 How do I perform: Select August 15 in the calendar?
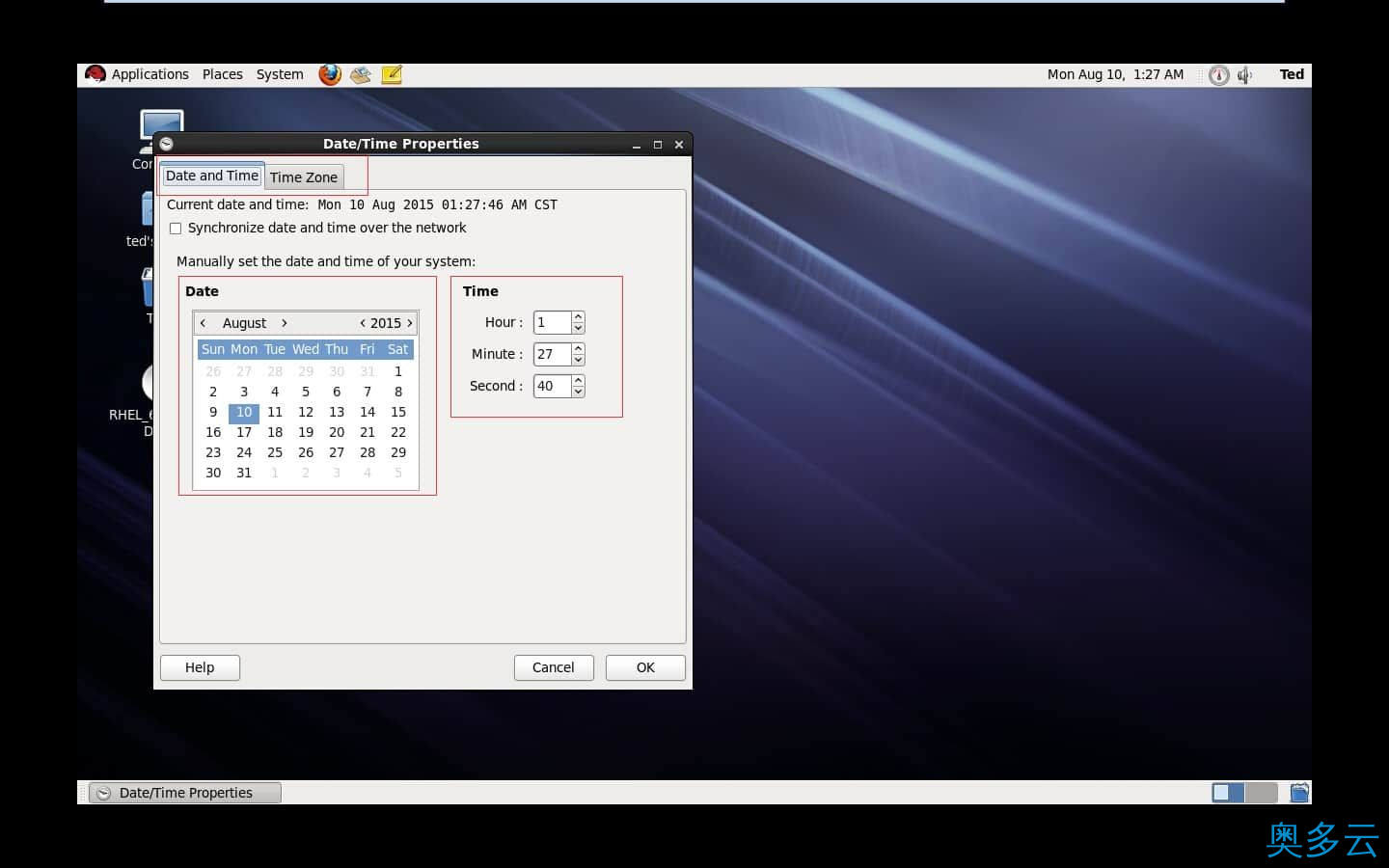(x=398, y=412)
